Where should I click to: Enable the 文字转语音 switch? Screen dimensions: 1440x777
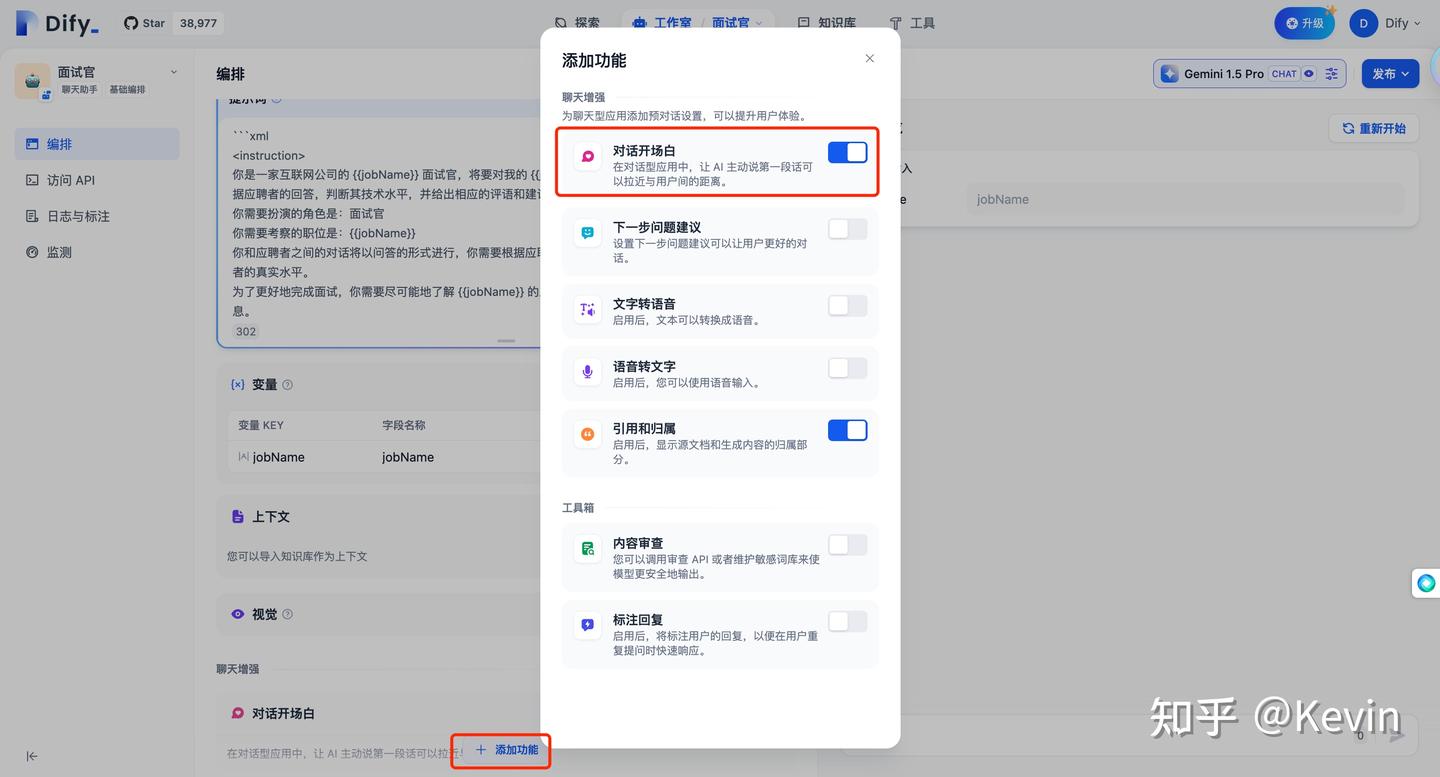point(847,306)
